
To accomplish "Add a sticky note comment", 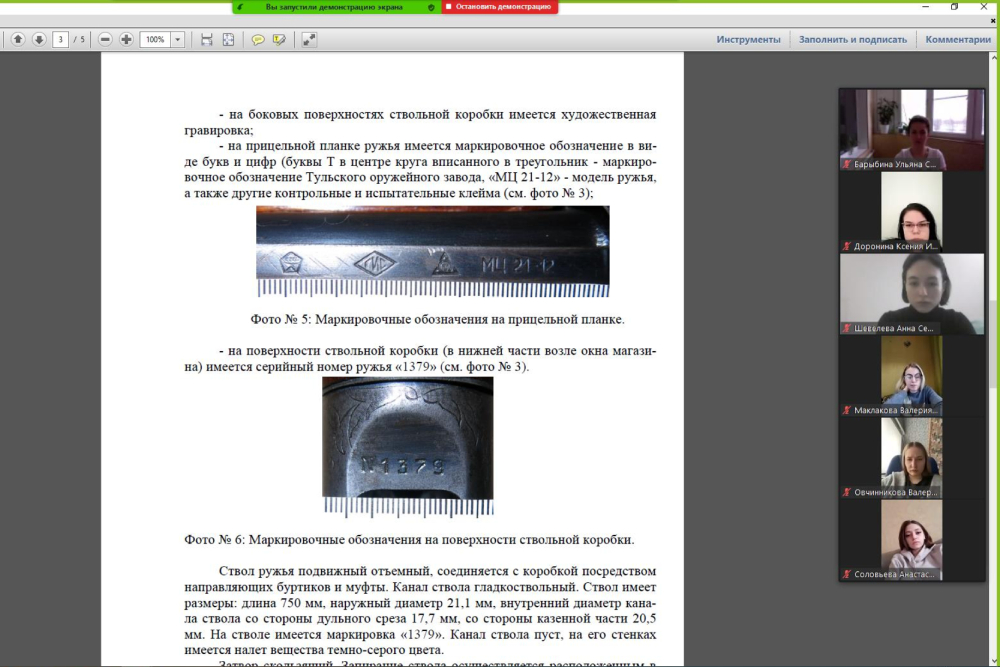I will tap(258, 39).
